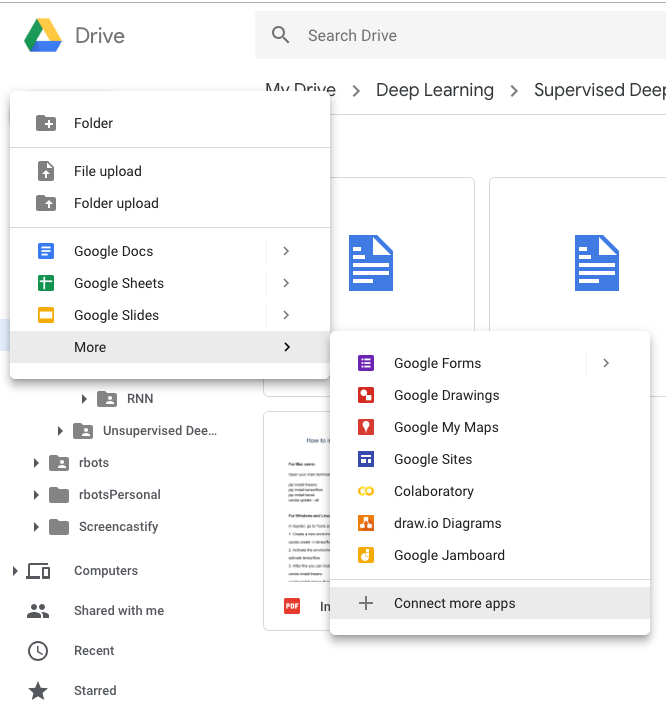Click the red PDF file icon
The height and width of the screenshot is (704, 666).
292,606
